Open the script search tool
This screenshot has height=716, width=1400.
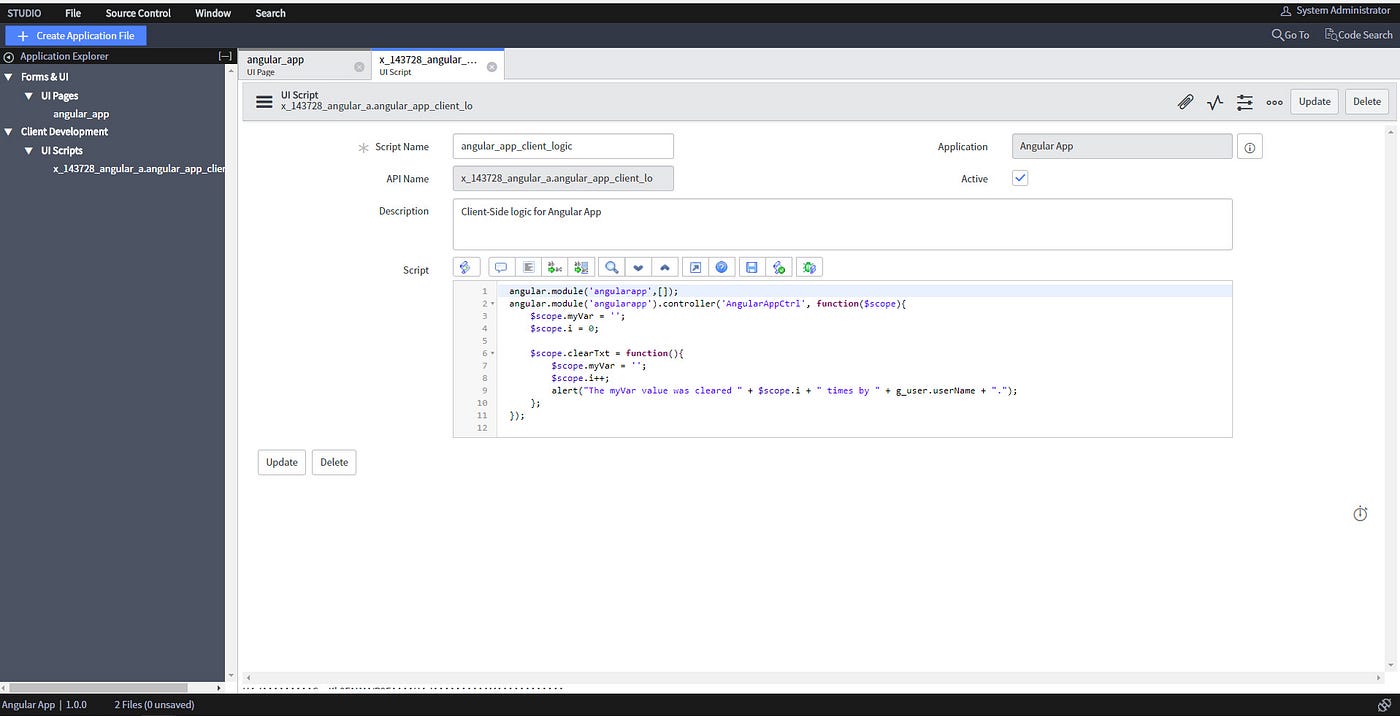pyautogui.click(x=611, y=267)
